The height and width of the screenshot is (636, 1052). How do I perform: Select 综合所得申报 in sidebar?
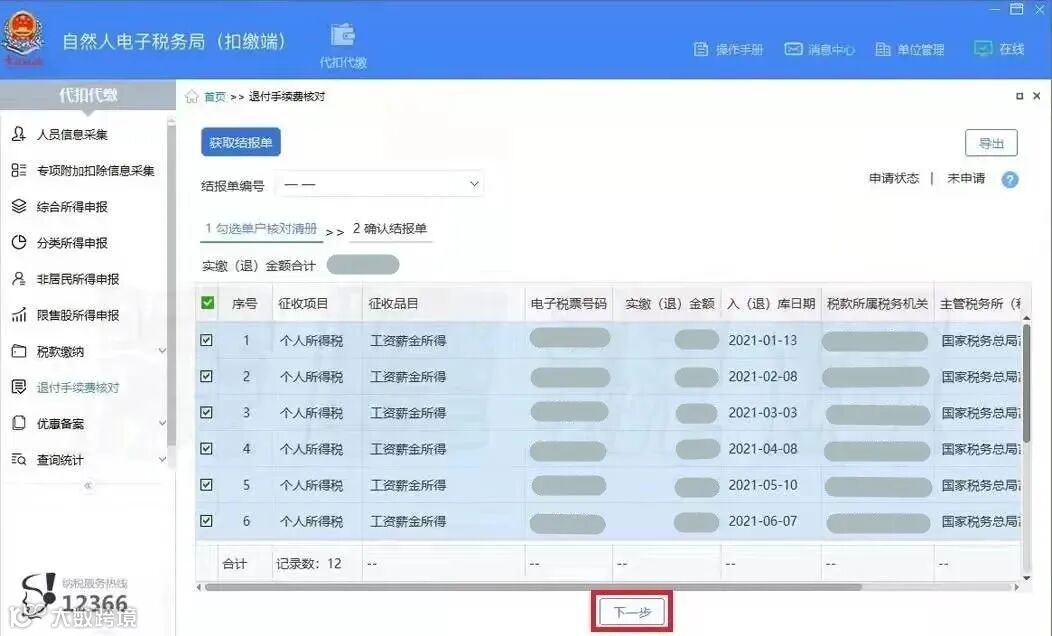coord(72,207)
